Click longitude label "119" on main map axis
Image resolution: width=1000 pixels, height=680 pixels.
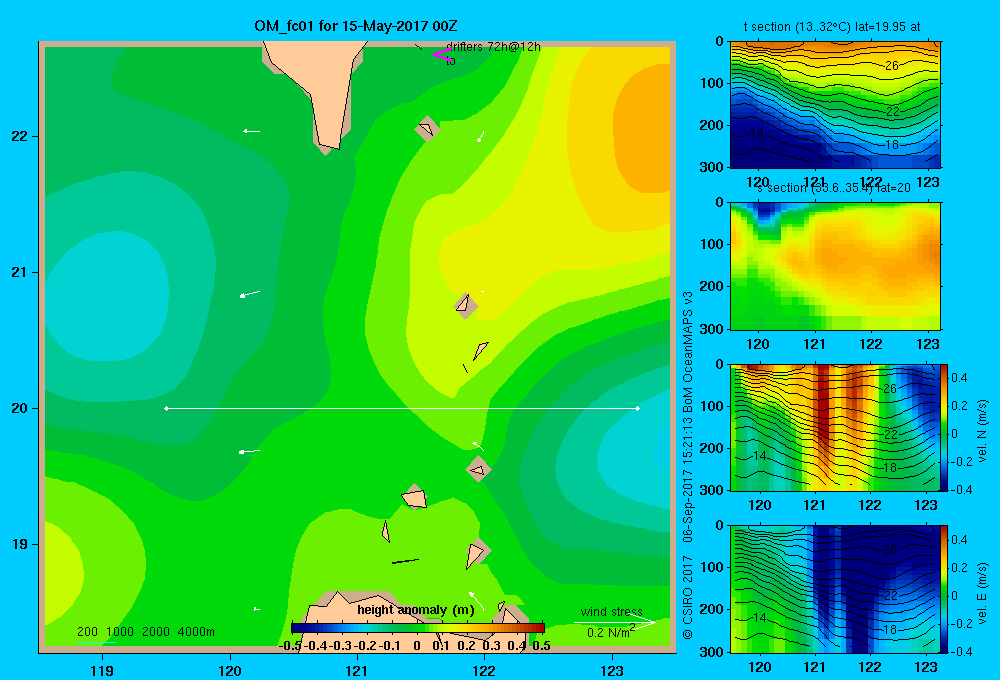tap(102, 670)
